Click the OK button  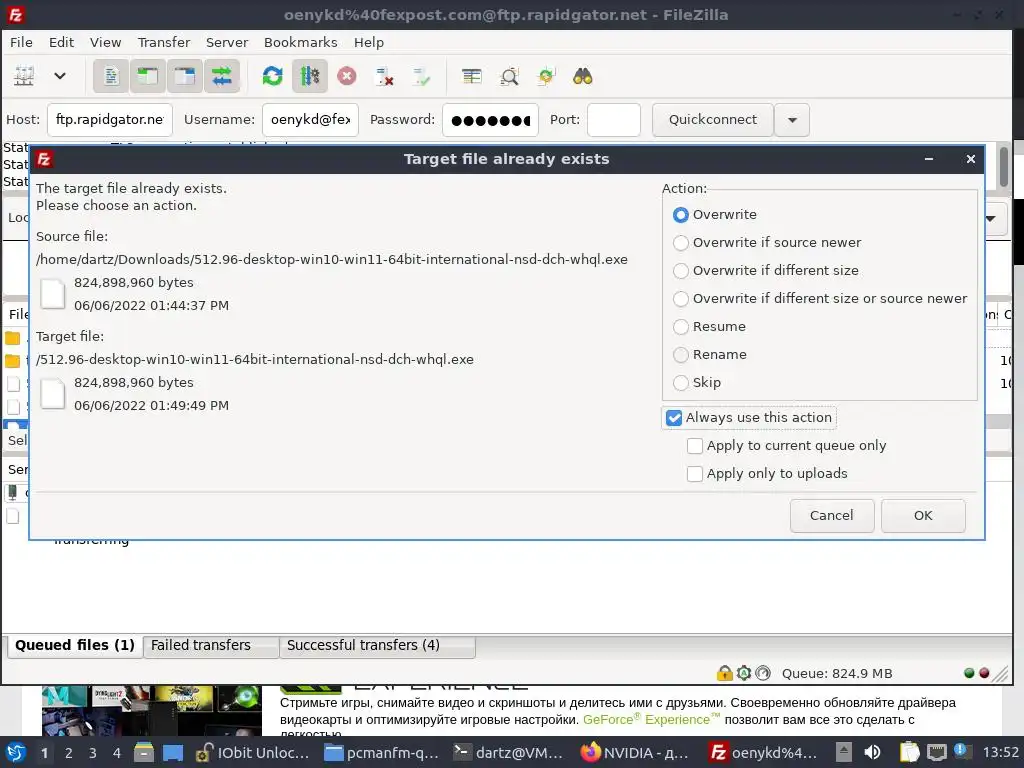(x=923, y=516)
